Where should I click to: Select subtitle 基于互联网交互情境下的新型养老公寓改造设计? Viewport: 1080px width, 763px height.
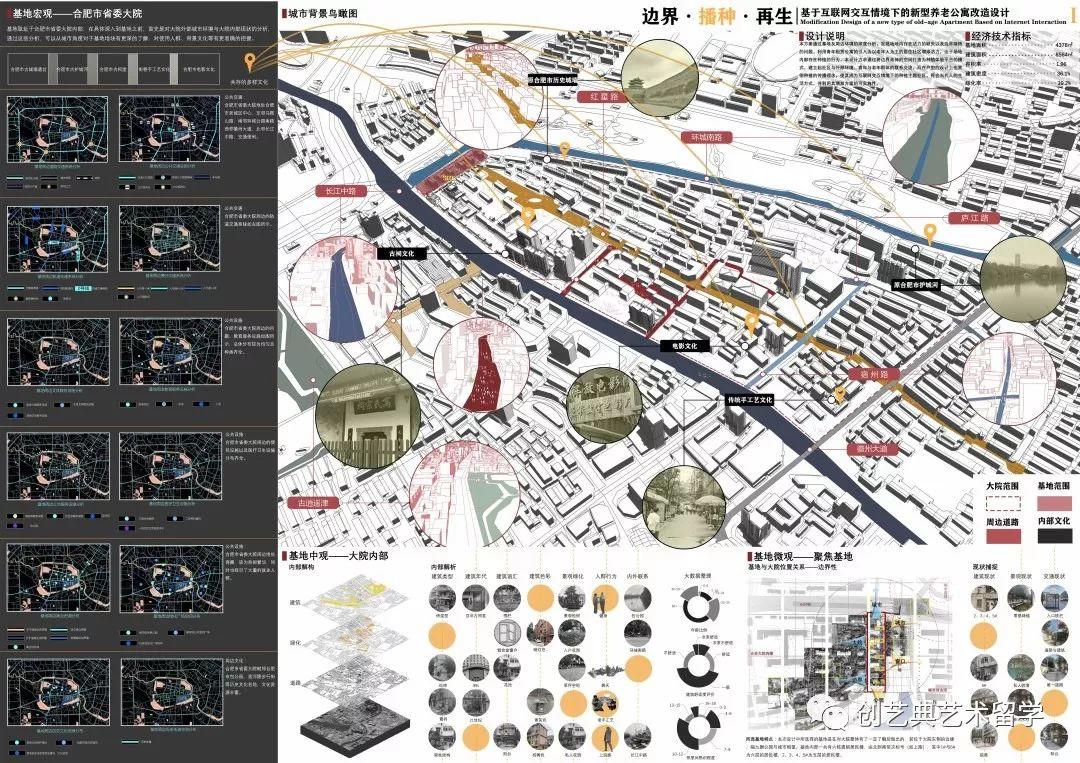(904, 12)
